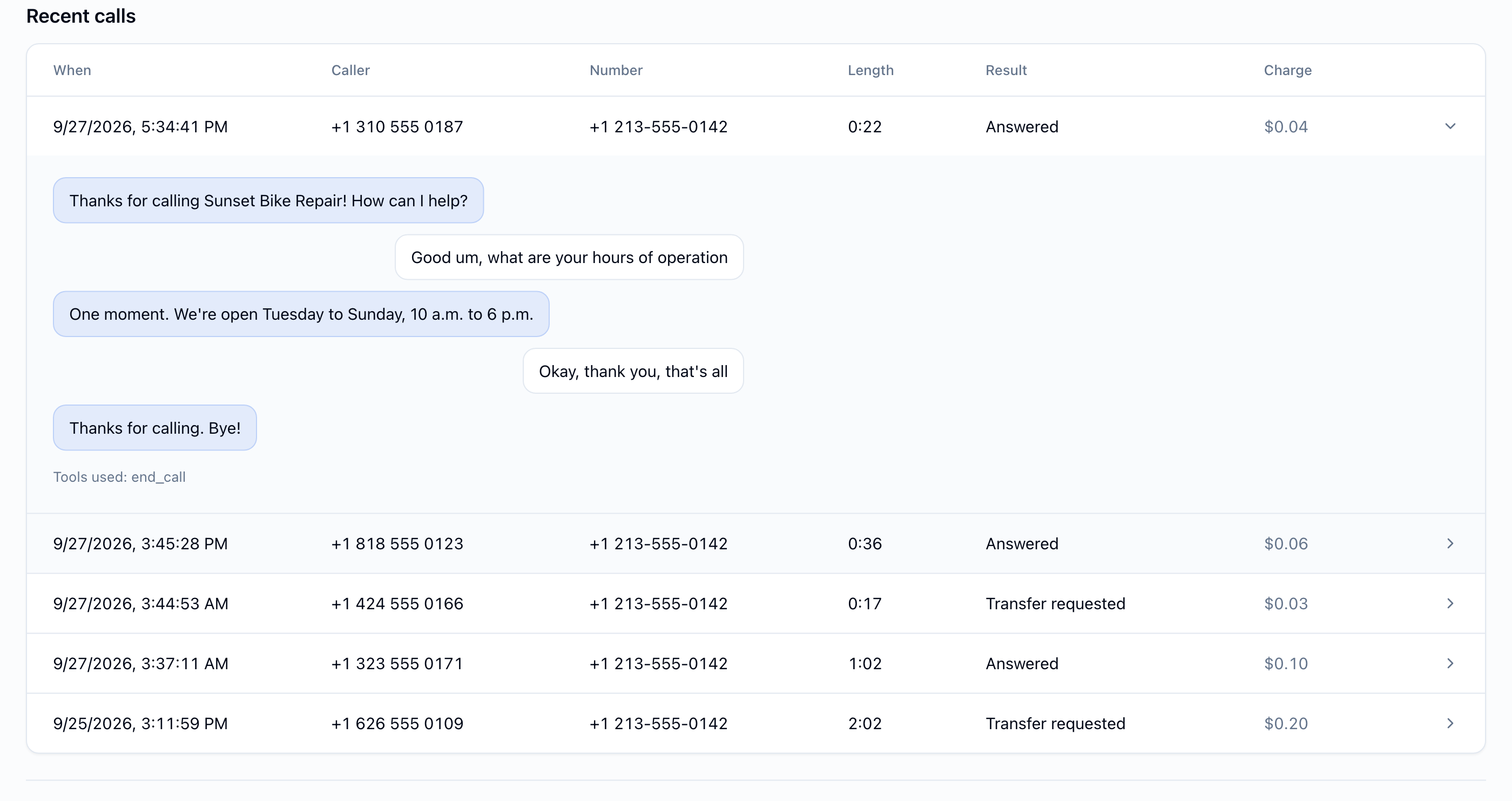
Task: Click the Recent calls heading
Action: coord(81,16)
